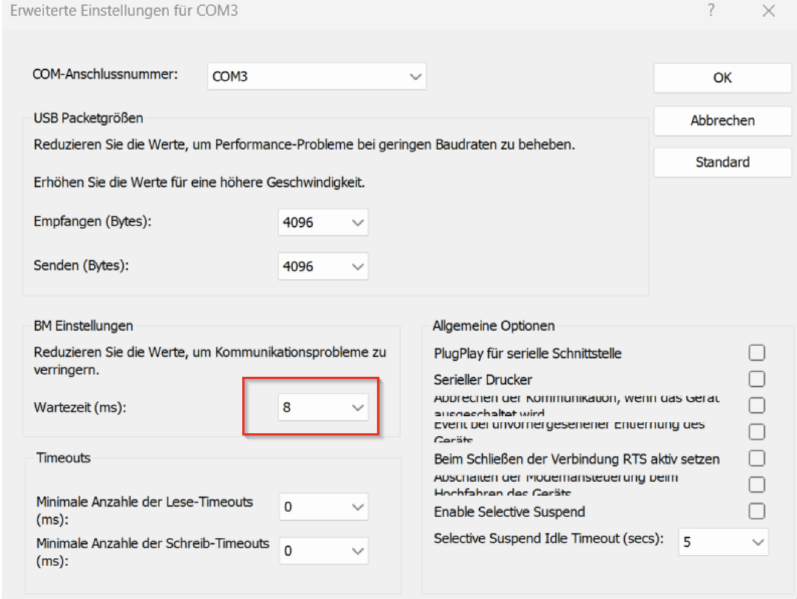Click the dialog title bar text
This screenshot has width=797, height=599.
point(125,12)
